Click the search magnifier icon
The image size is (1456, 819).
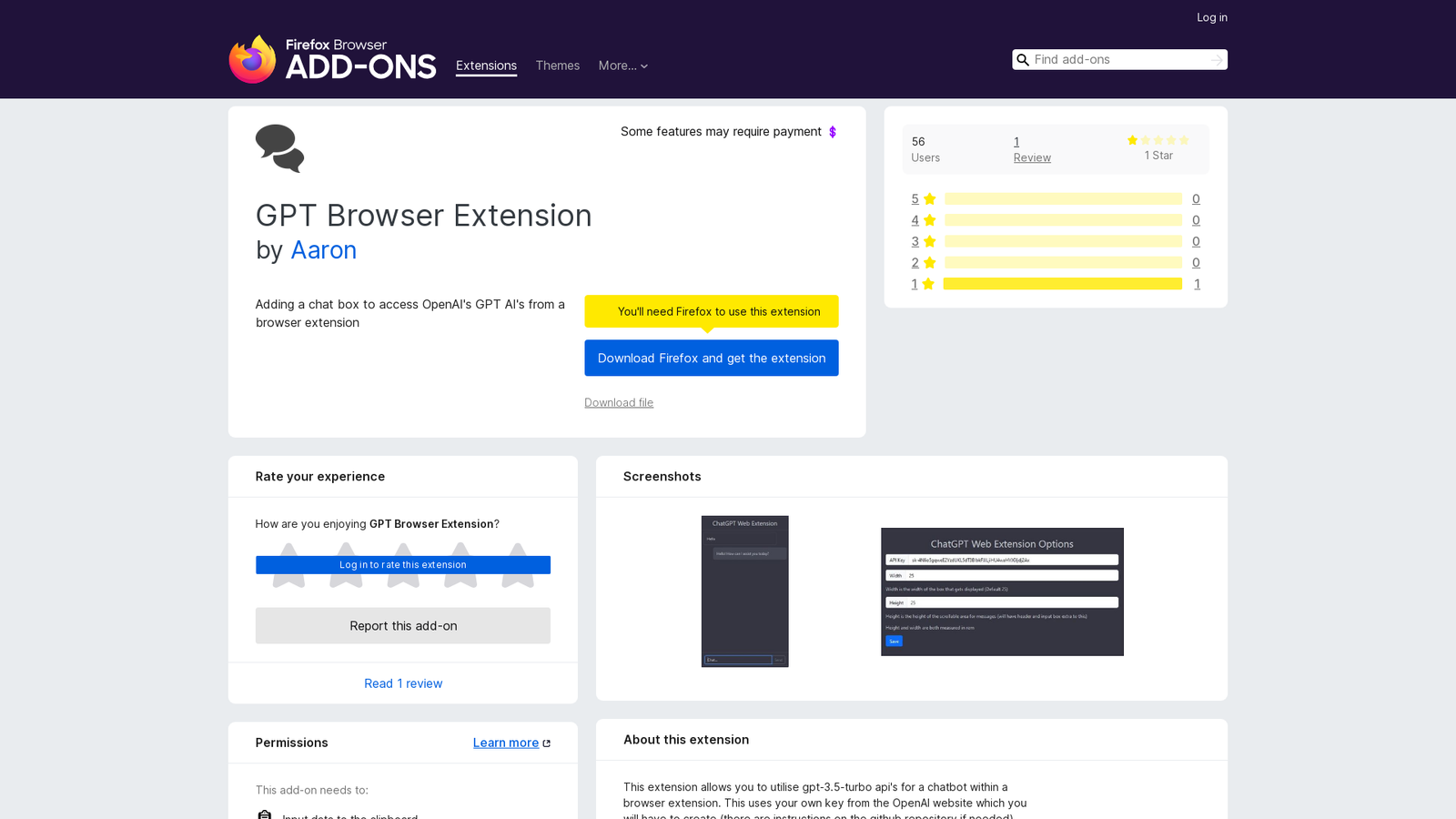tap(1023, 60)
